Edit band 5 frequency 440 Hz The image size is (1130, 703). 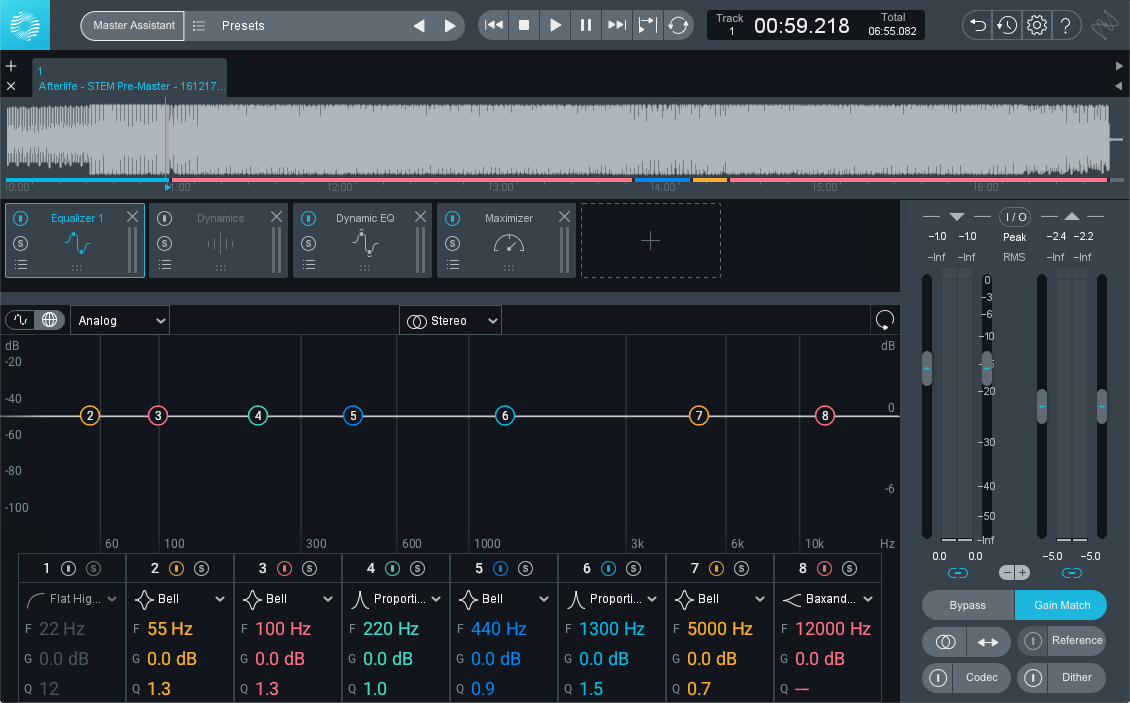499,629
